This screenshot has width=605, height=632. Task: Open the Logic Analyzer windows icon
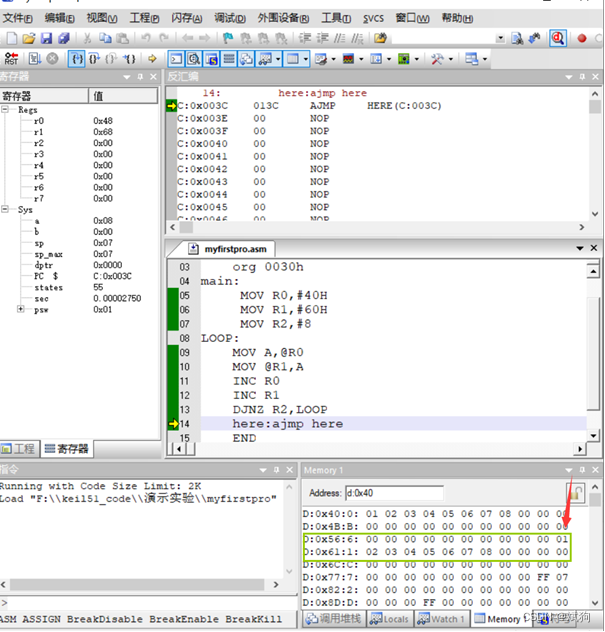click(x=348, y=59)
